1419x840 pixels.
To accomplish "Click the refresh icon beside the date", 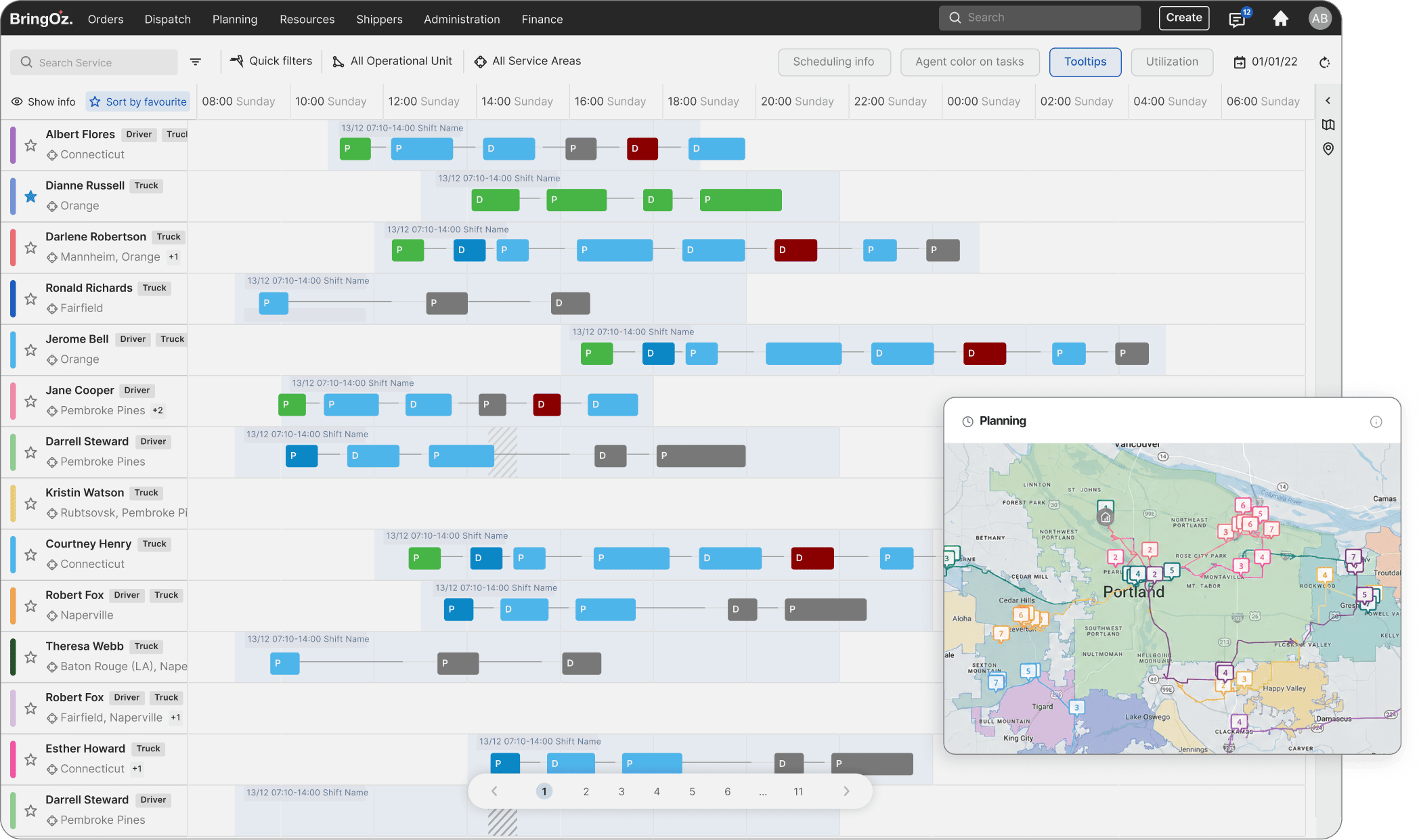I will [x=1325, y=62].
